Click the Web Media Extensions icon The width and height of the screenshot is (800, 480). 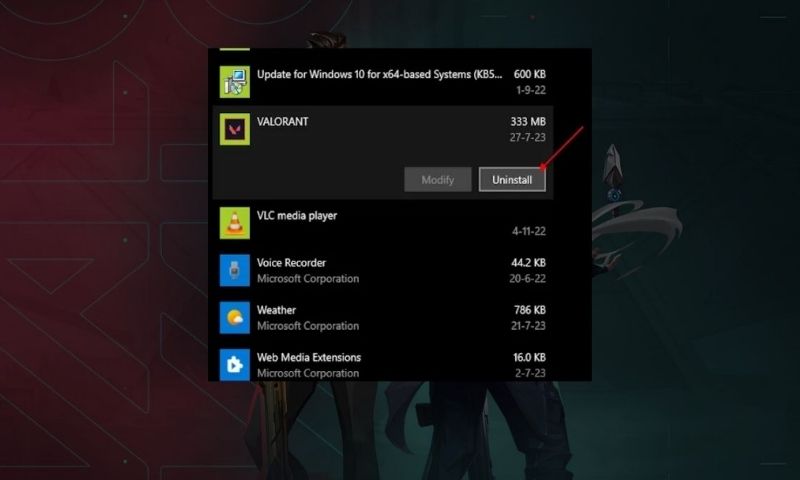(235, 365)
